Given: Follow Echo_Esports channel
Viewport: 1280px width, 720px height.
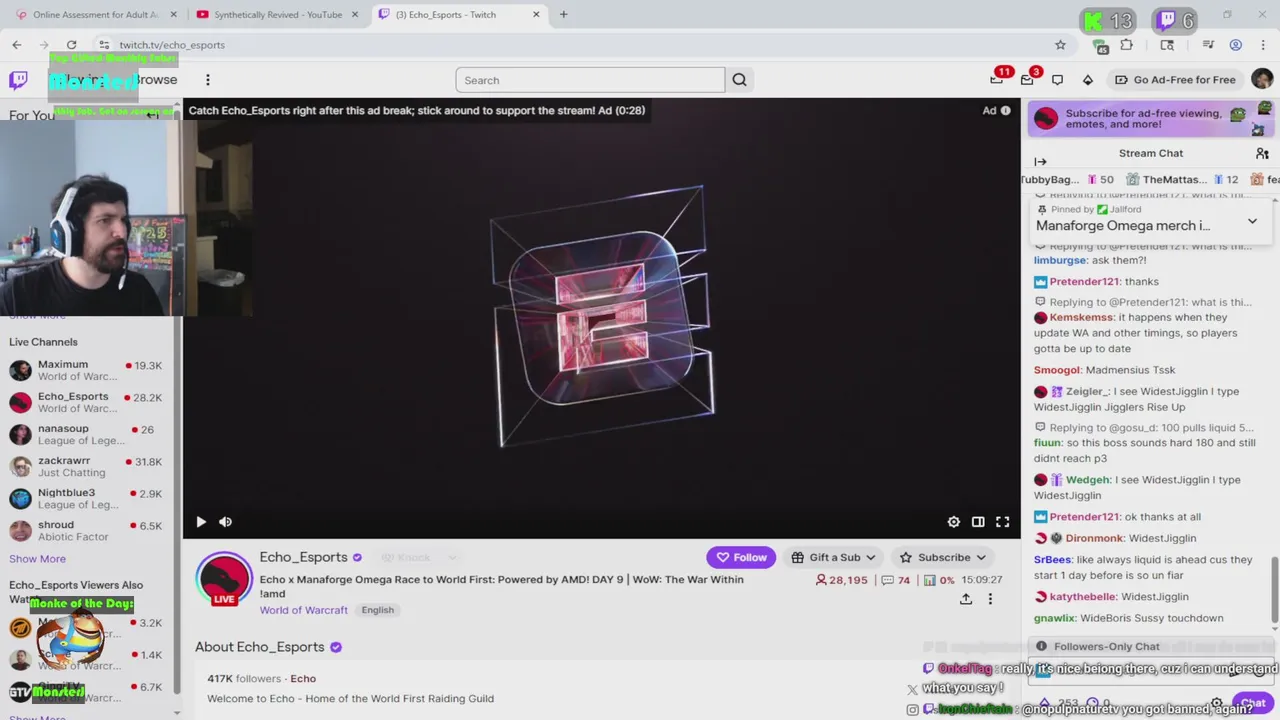Looking at the screenshot, I should [741, 557].
